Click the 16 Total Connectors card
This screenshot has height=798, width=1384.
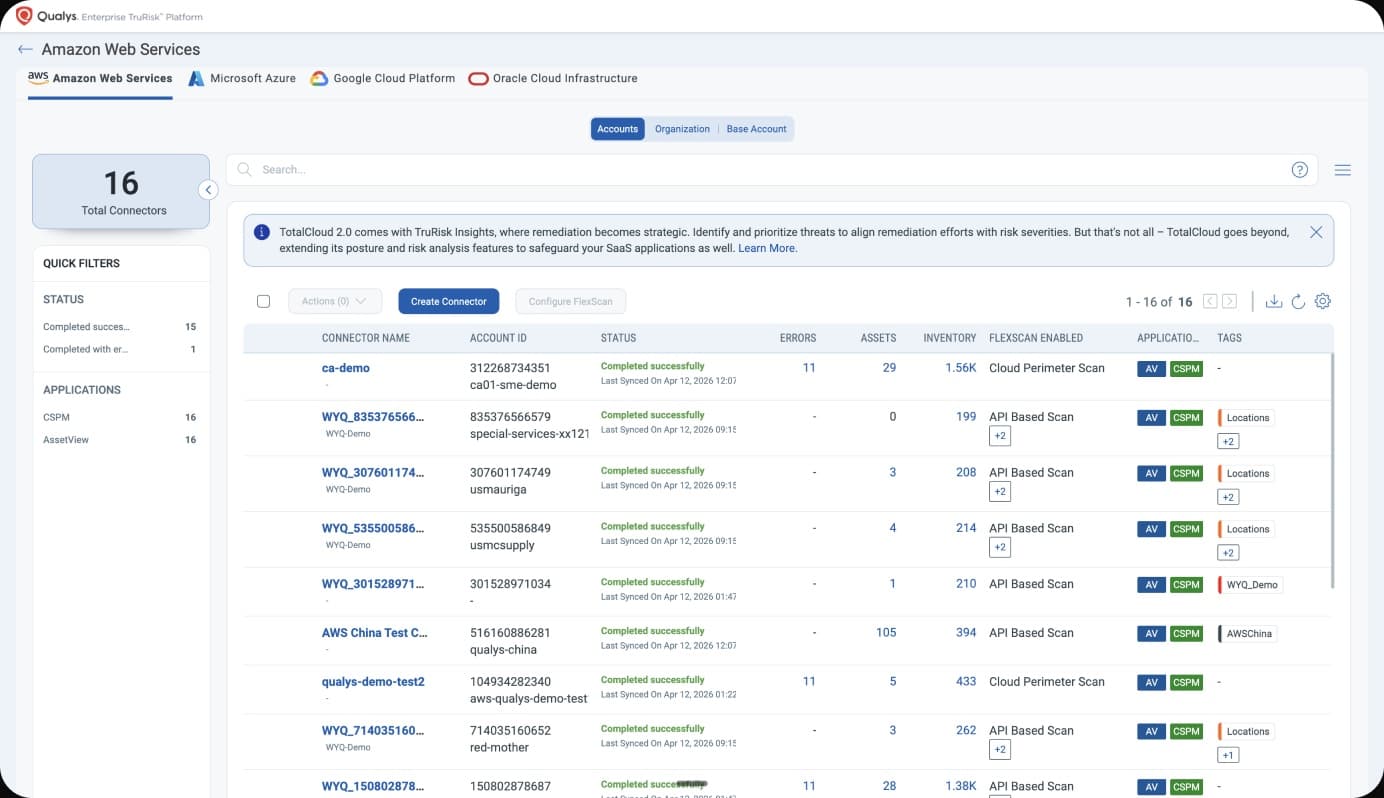[x=121, y=191]
